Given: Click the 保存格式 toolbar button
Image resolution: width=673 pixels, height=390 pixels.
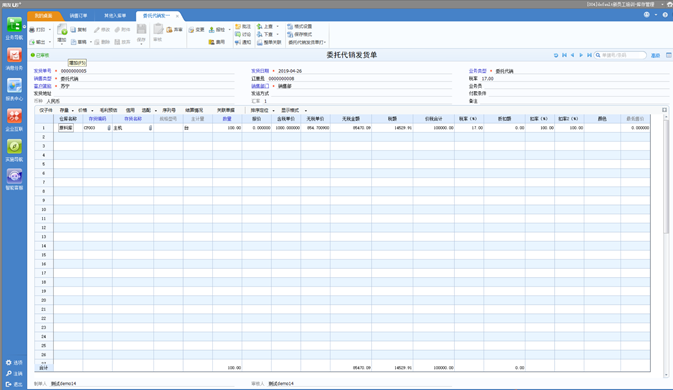Looking at the screenshot, I should coord(300,34).
